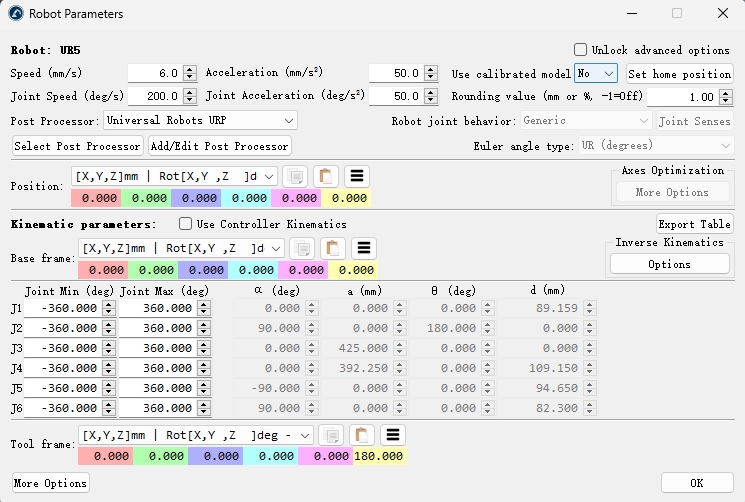Click the paste icon in the Position row
Image resolution: width=745 pixels, height=502 pixels.
click(325, 176)
